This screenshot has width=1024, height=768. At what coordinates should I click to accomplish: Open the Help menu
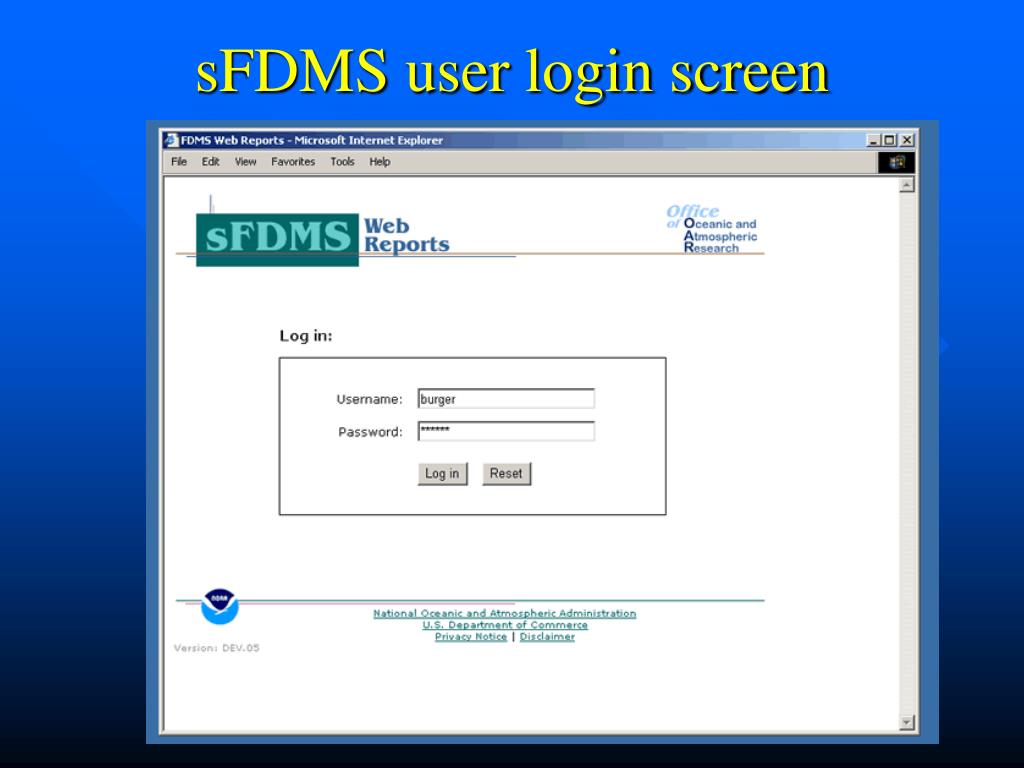pos(379,161)
